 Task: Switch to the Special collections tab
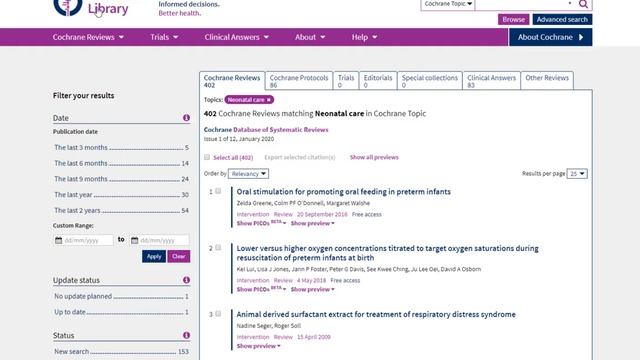coord(430,81)
